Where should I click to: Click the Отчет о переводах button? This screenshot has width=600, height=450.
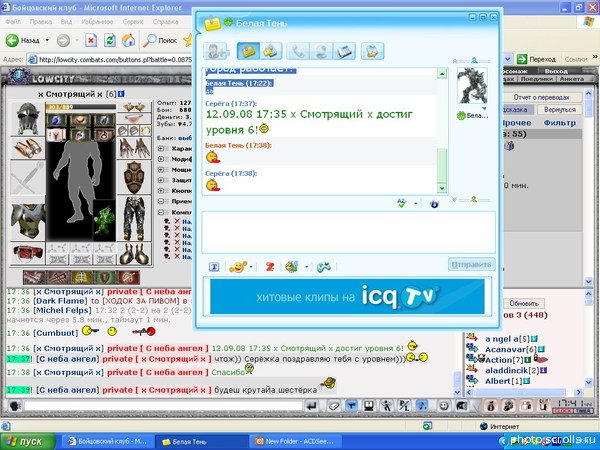click(x=541, y=98)
